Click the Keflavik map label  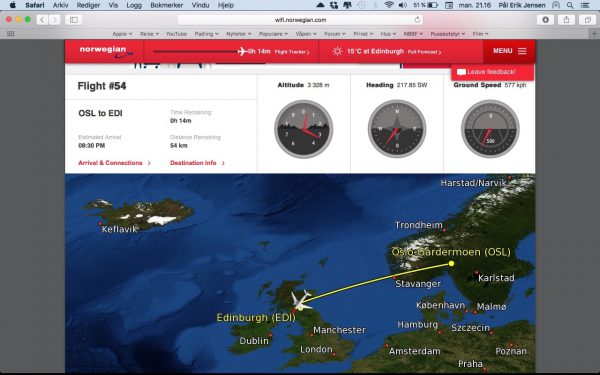click(119, 229)
